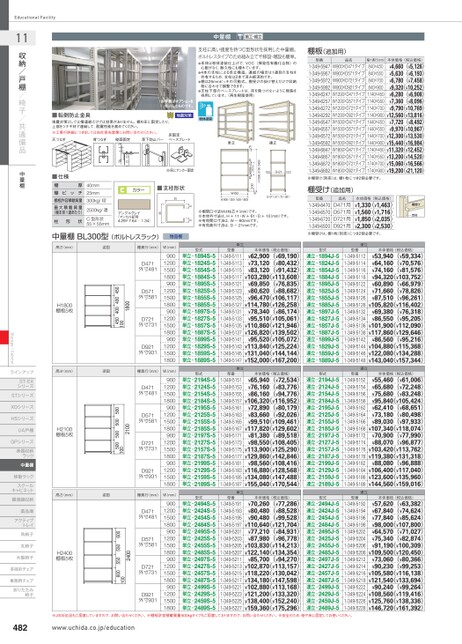The height and width of the screenshot is (644, 462).
Task: Click the green C カラー icon
Action: (133, 190)
